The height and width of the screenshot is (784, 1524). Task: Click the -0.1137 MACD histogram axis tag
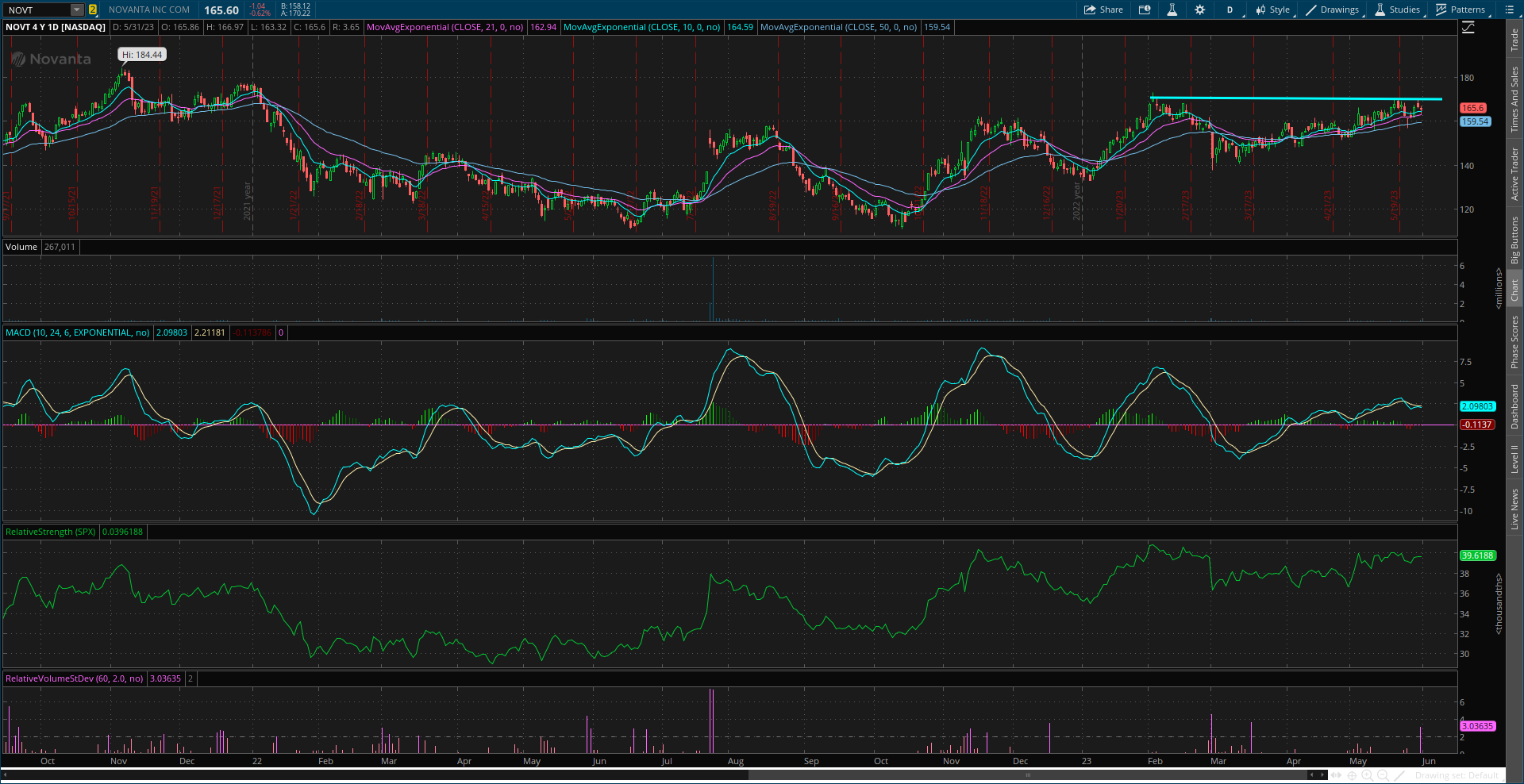tap(1477, 425)
